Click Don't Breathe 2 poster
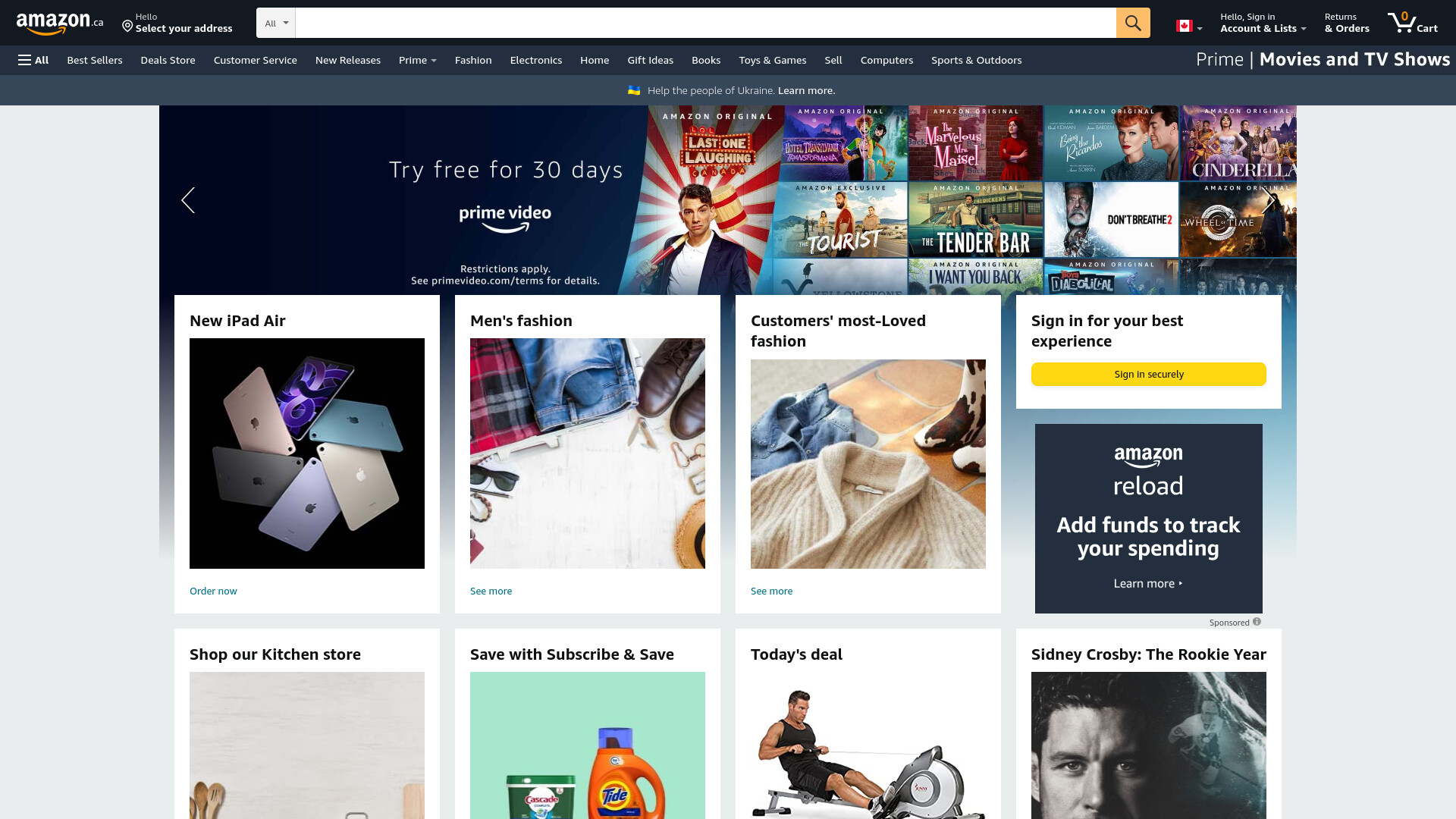Image resolution: width=1456 pixels, height=819 pixels. 1111,220
